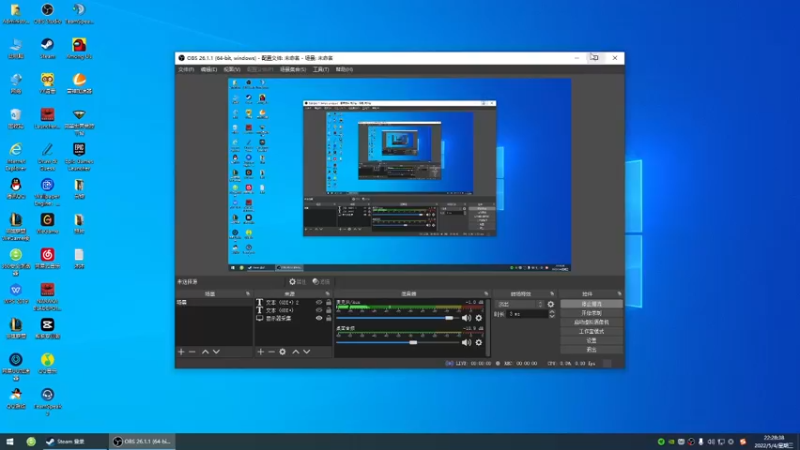Toggle the lock on 文本 (GDI+) source
800x450 pixels.
point(329,310)
